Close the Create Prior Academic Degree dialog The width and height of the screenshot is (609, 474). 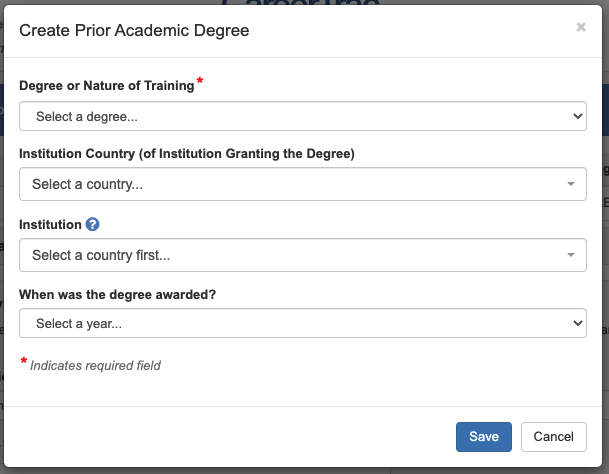click(581, 28)
